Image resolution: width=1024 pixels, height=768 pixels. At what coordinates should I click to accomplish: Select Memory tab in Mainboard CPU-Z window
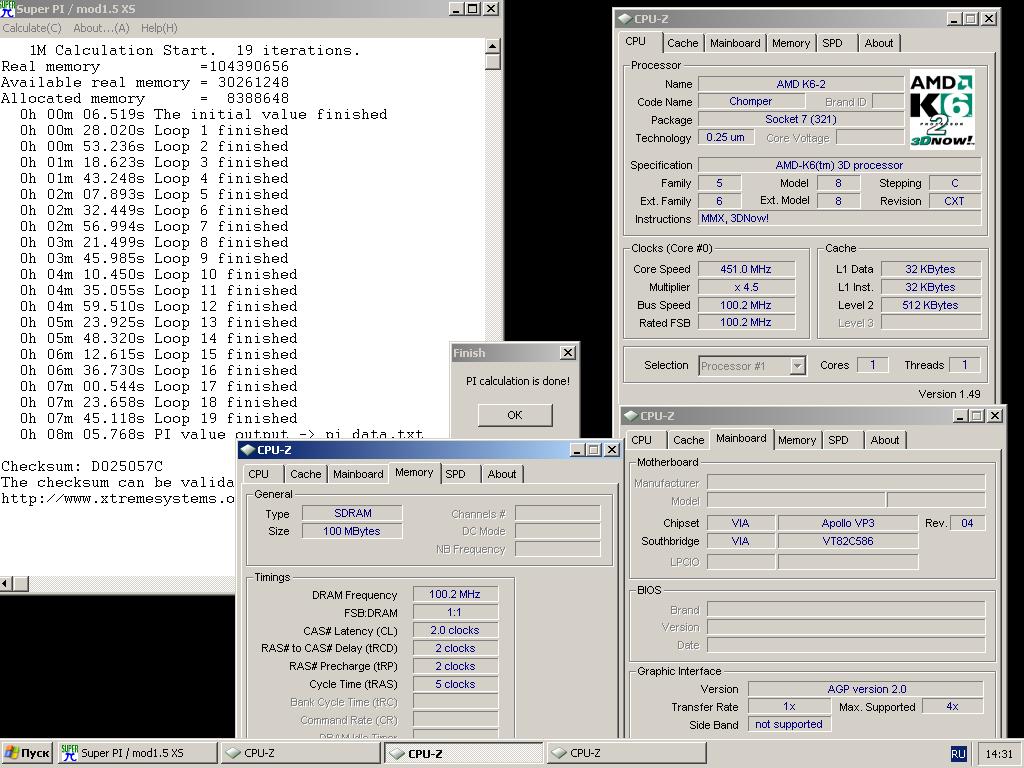[x=797, y=440]
